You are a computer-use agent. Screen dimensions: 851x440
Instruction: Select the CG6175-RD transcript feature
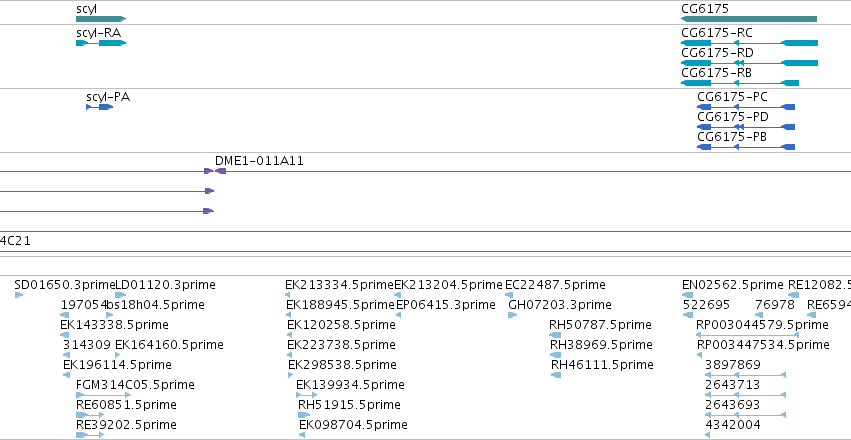point(750,63)
